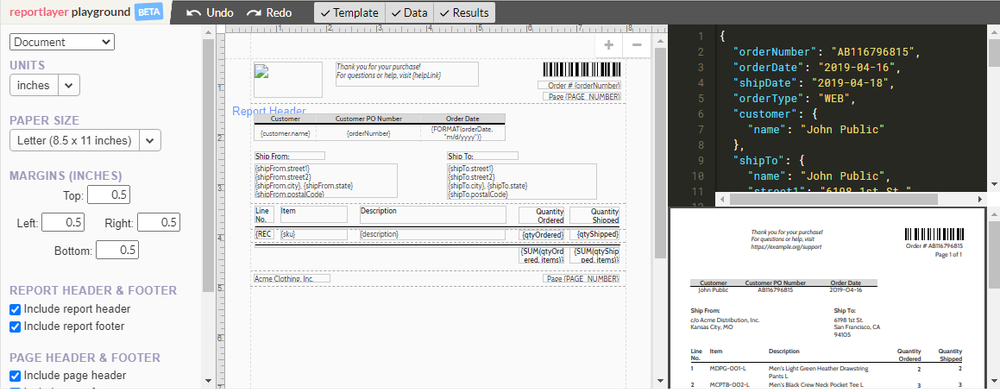1000x389 pixels.
Task: Select the Description column header in template
Action: coord(433,214)
